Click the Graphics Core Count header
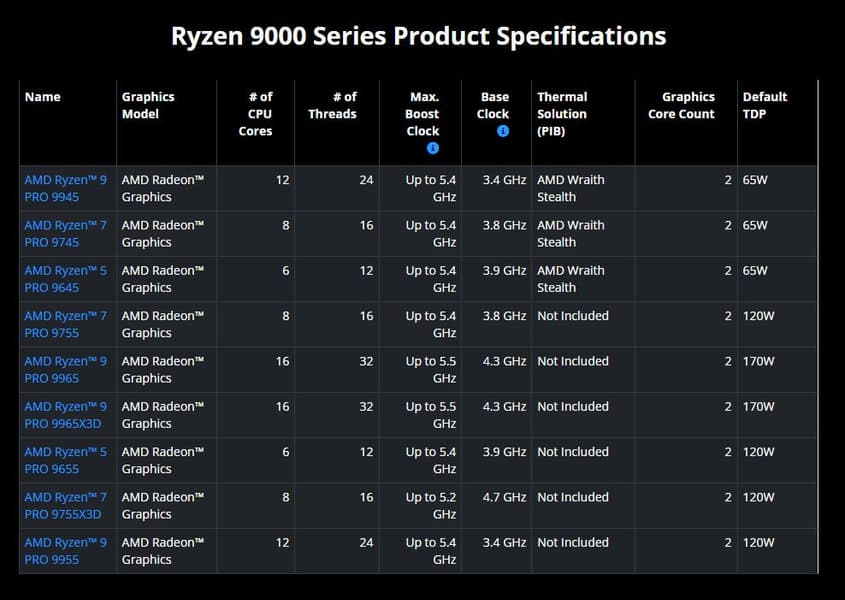Image resolution: width=845 pixels, height=600 pixels. coord(682,105)
